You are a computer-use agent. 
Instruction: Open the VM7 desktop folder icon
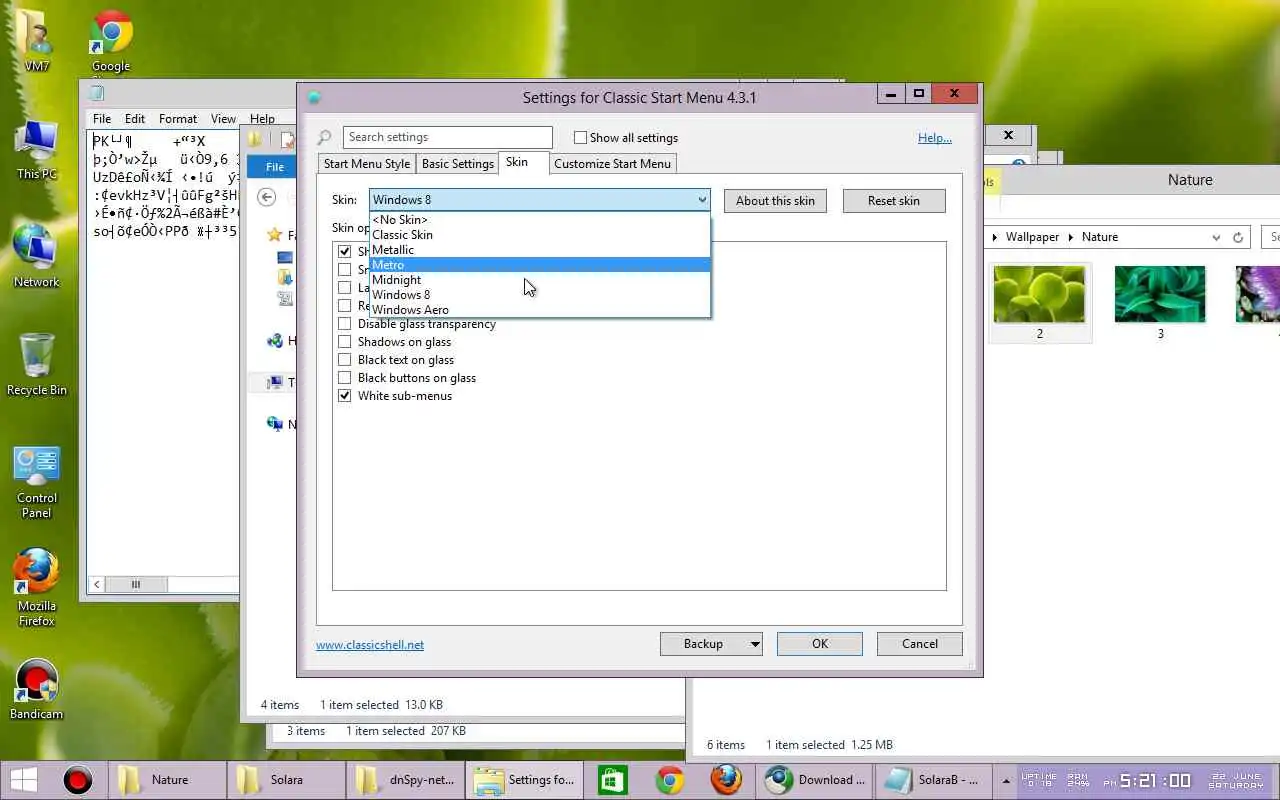pyautogui.click(x=37, y=40)
